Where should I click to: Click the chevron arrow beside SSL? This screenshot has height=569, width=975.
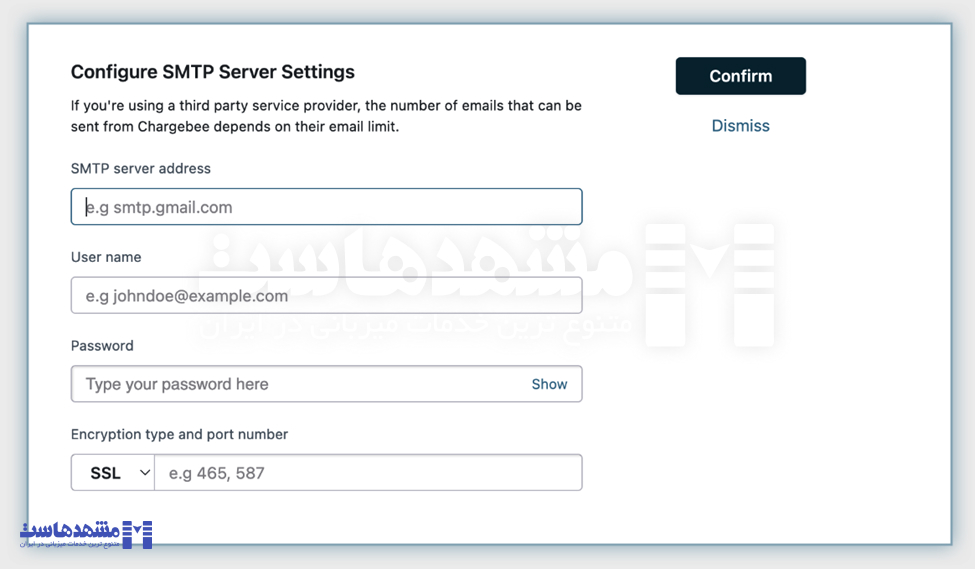coord(144,473)
